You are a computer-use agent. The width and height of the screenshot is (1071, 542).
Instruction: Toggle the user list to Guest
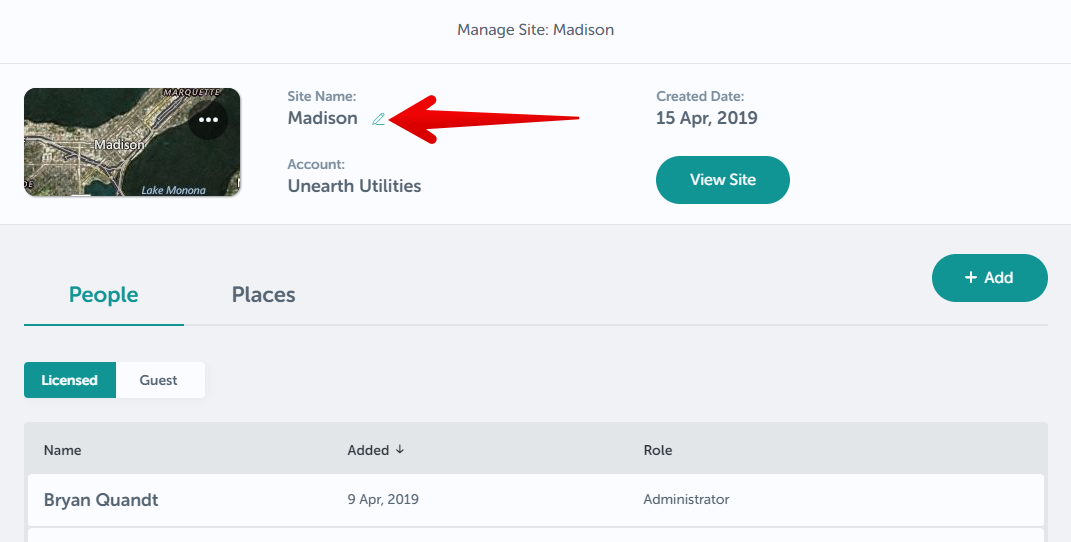[x=158, y=380]
